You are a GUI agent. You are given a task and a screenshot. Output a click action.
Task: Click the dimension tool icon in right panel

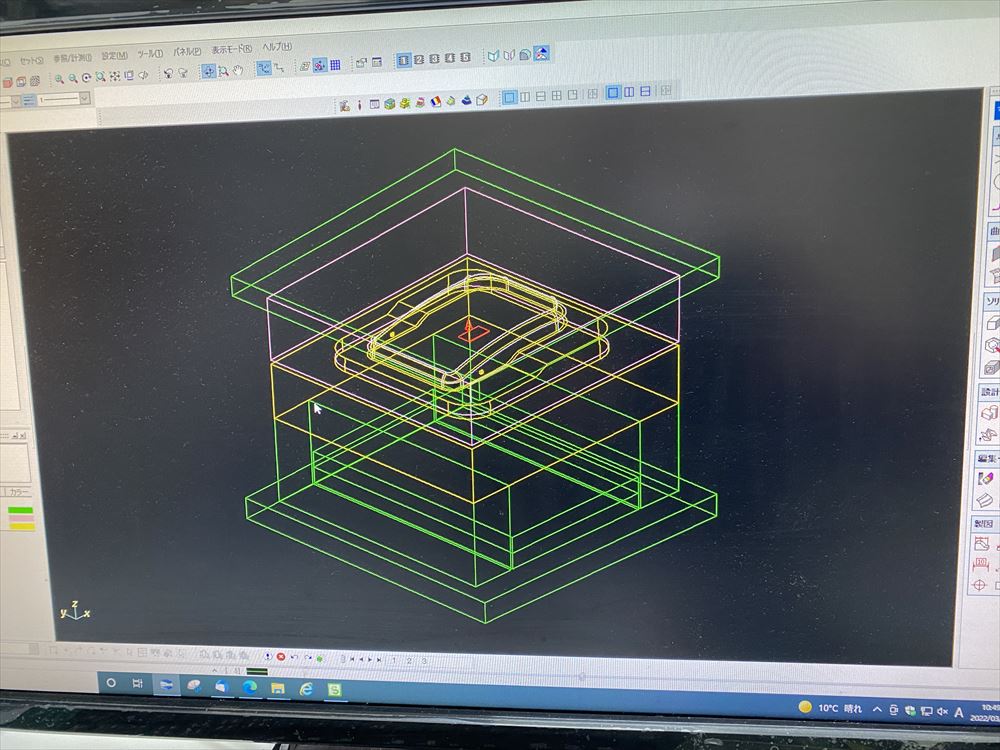pos(981,564)
